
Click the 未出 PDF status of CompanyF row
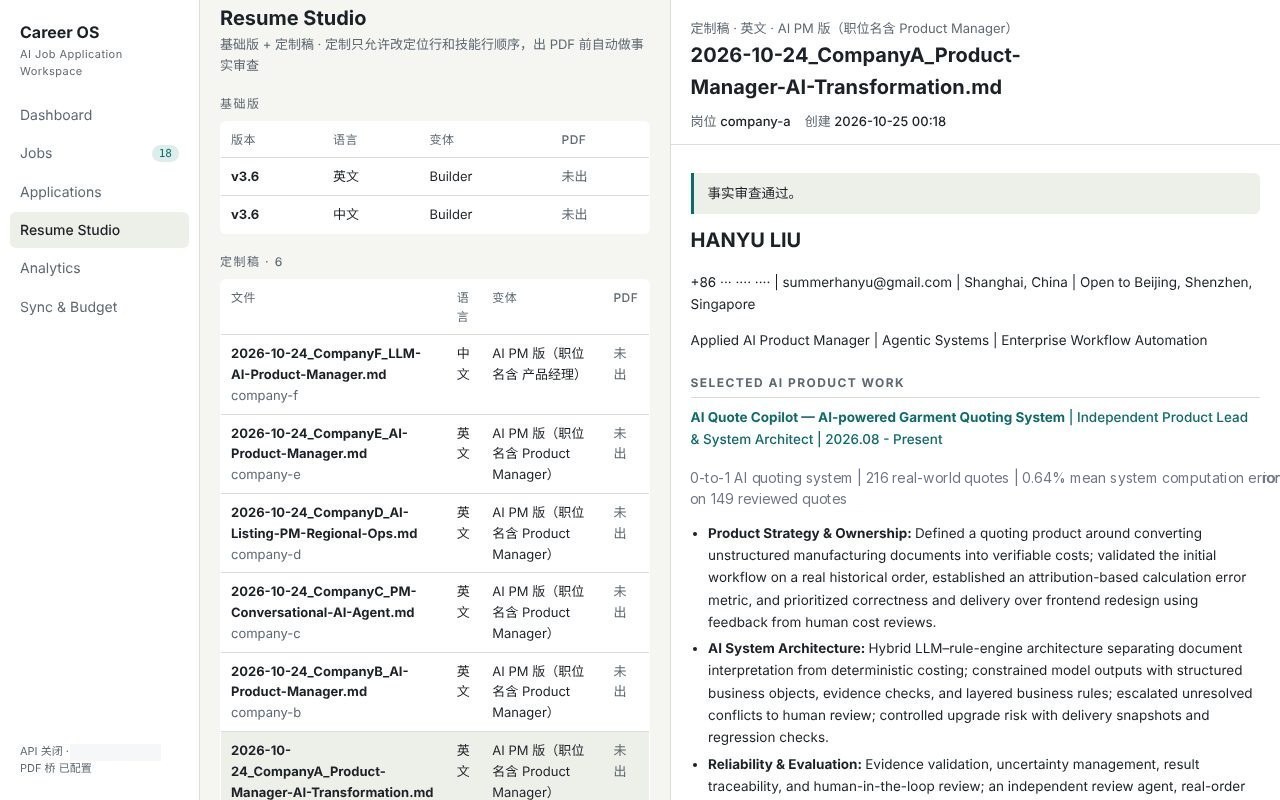pyautogui.click(x=620, y=363)
